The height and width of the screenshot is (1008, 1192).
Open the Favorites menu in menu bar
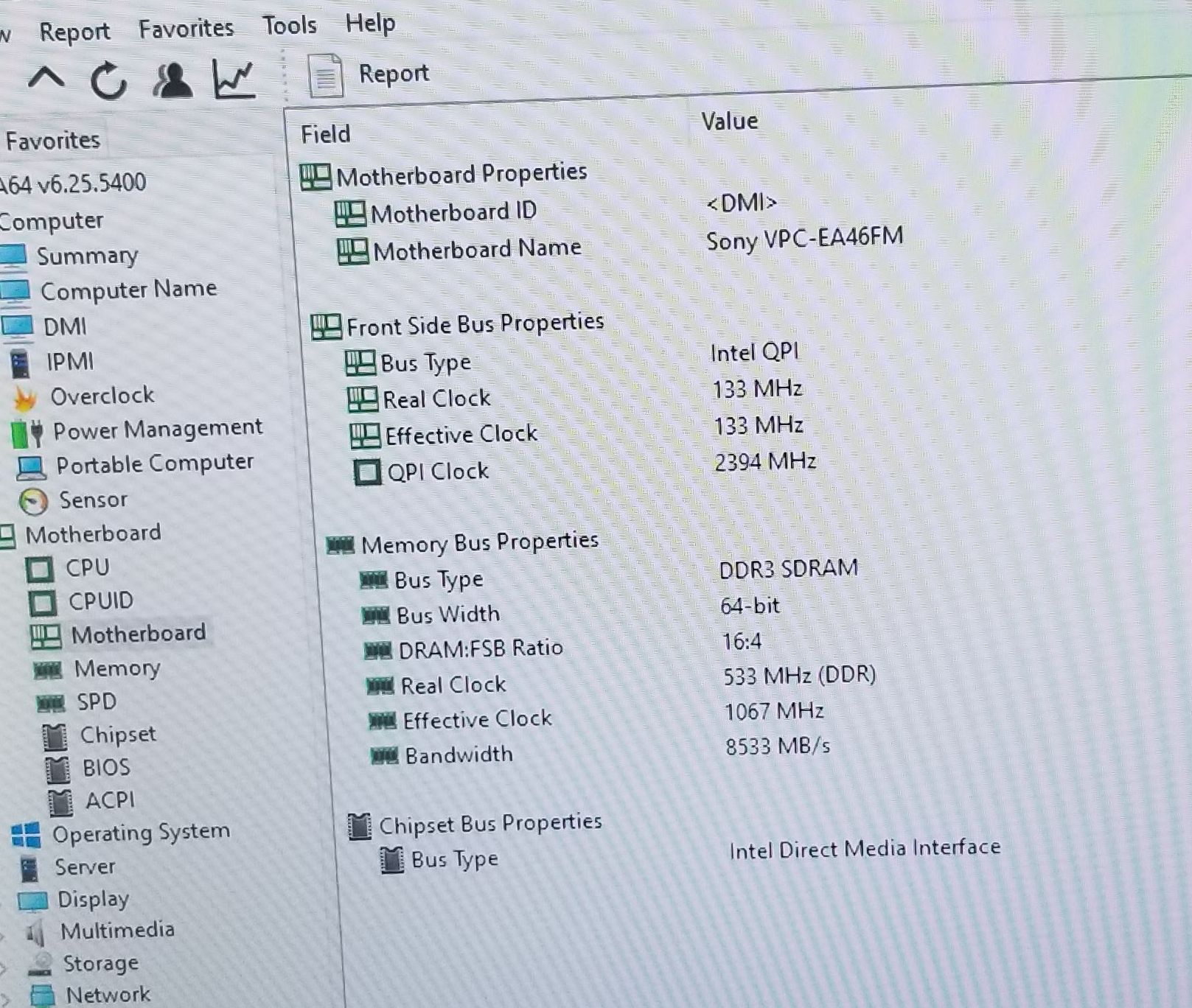(186, 29)
